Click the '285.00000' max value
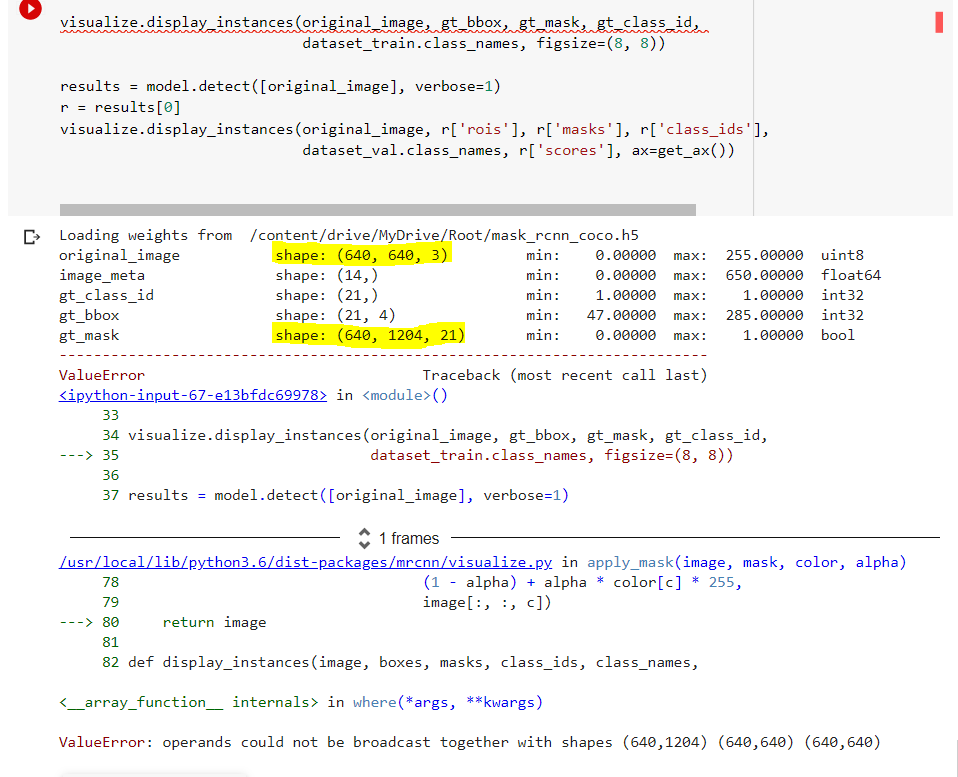Viewport: 958px width, 777px height. (x=764, y=315)
